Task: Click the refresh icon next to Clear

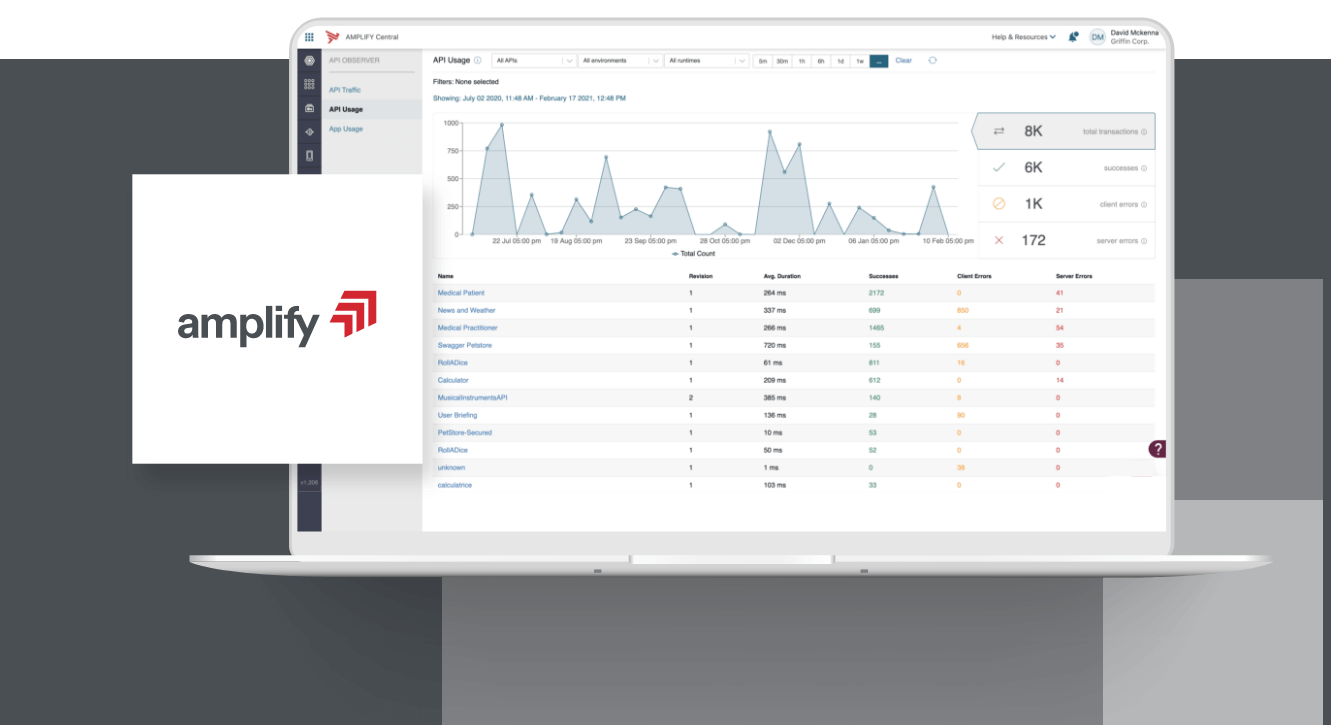Action: point(933,61)
